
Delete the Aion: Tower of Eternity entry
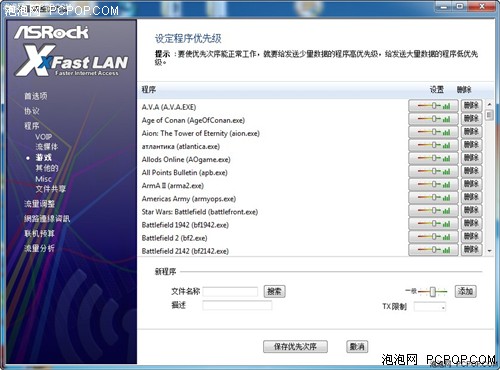click(471, 132)
